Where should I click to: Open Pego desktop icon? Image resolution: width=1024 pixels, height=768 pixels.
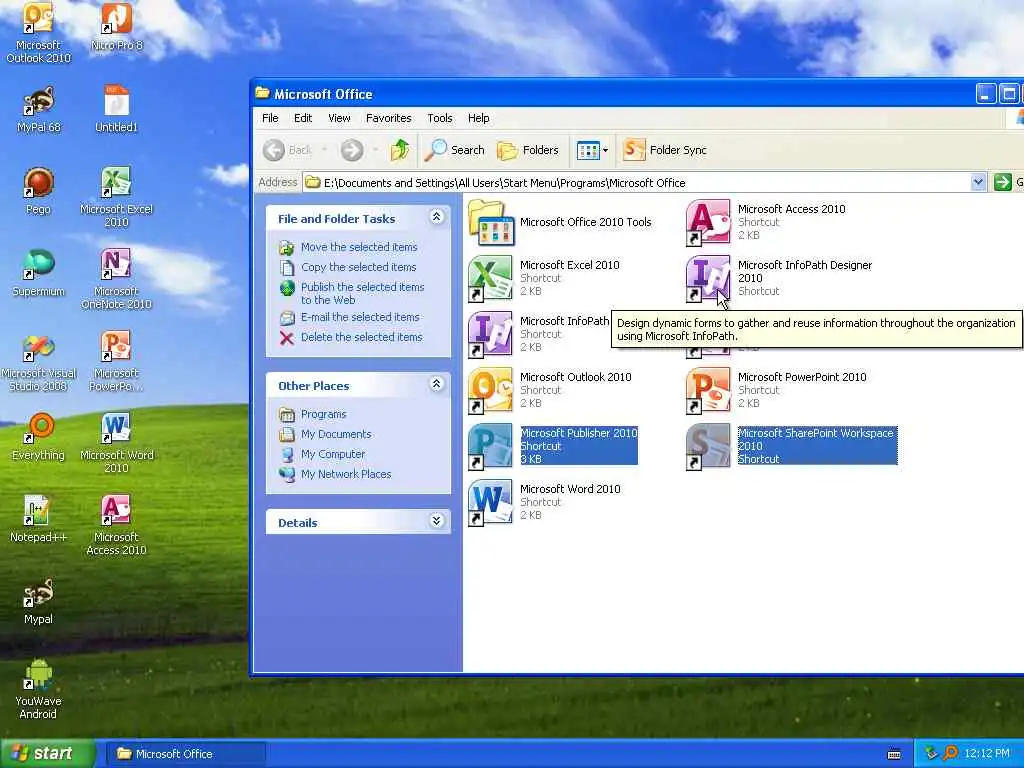[x=39, y=191]
